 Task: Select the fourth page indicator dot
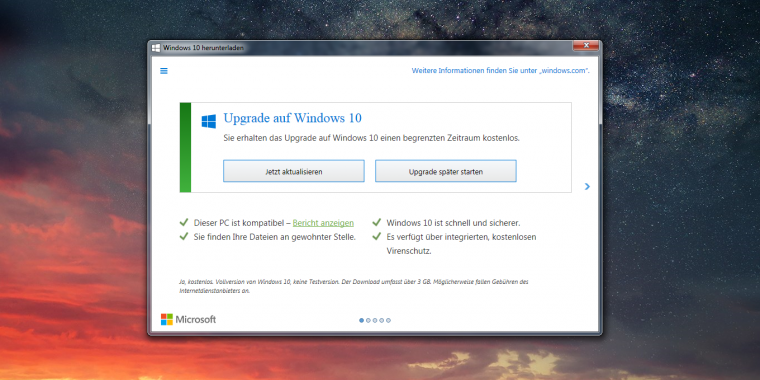tap(382, 320)
